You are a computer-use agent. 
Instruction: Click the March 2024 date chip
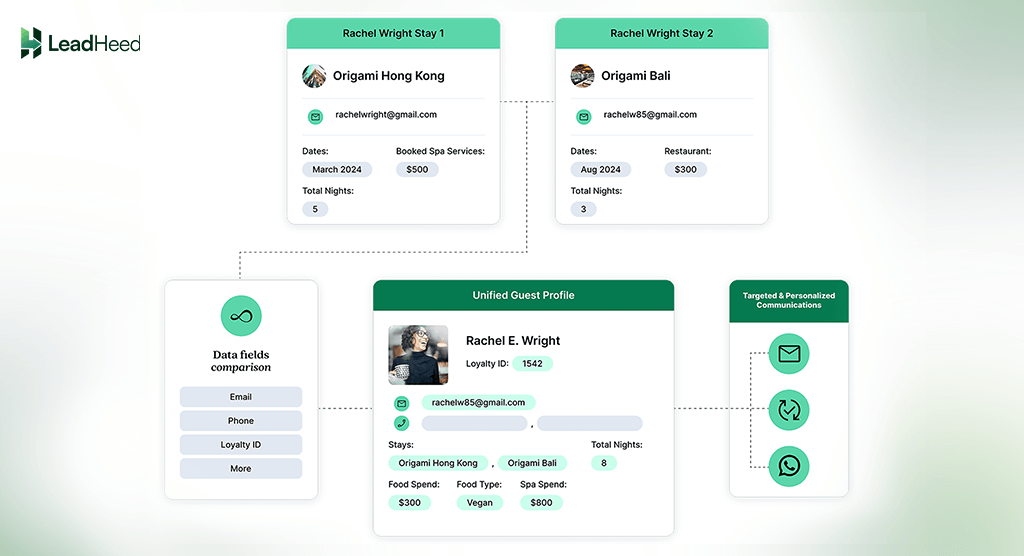click(x=337, y=169)
